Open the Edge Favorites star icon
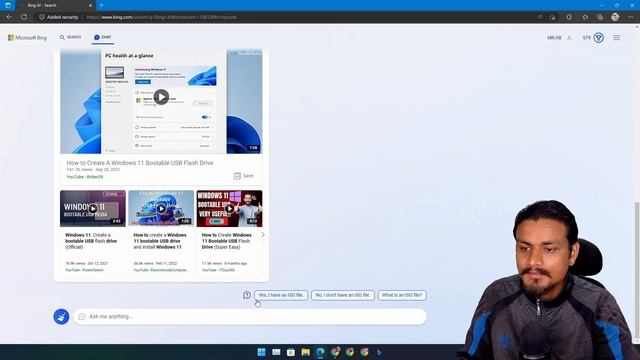The image size is (640, 360). pos(585,17)
